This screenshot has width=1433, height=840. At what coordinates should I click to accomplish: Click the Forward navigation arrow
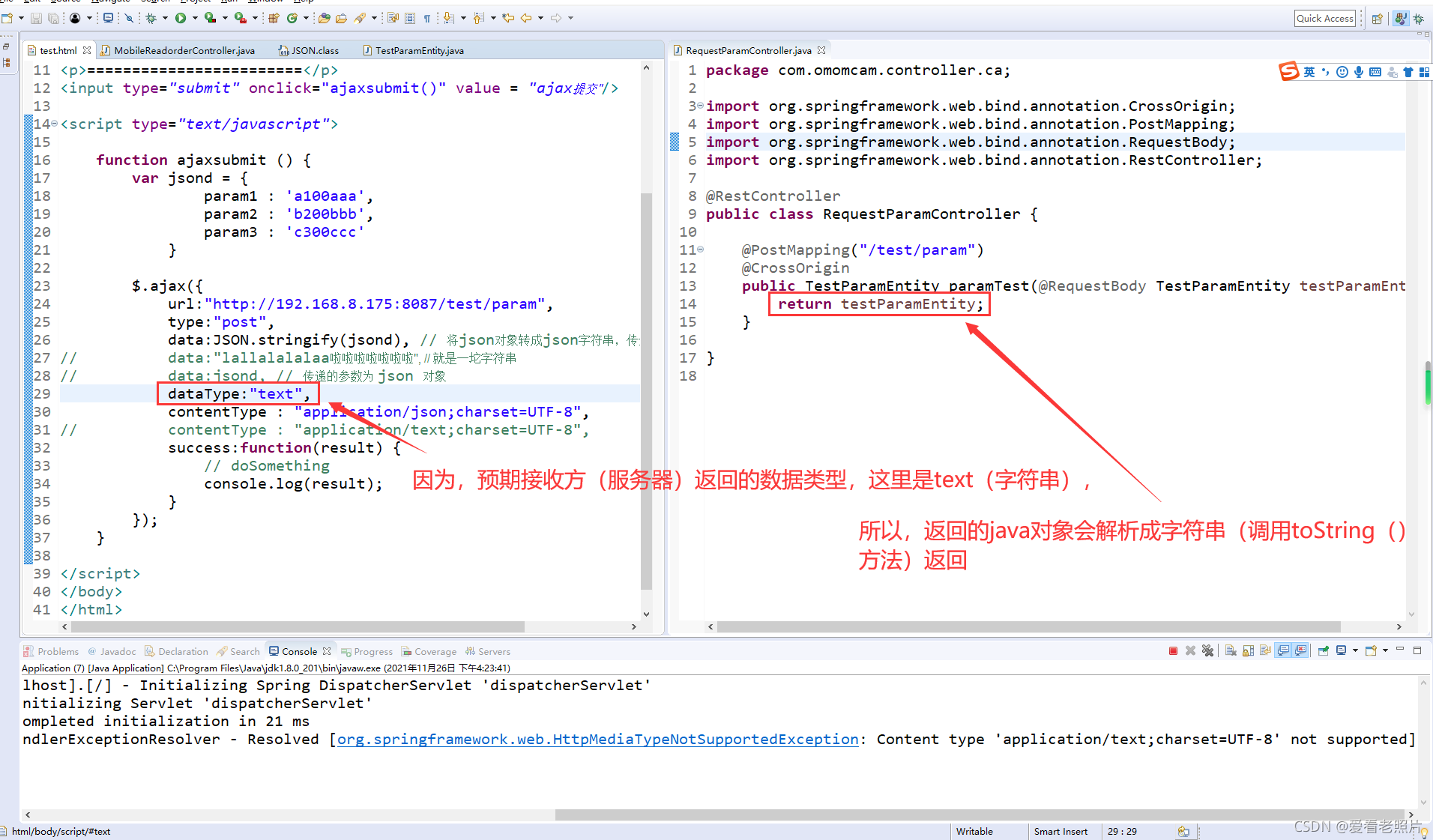(556, 18)
